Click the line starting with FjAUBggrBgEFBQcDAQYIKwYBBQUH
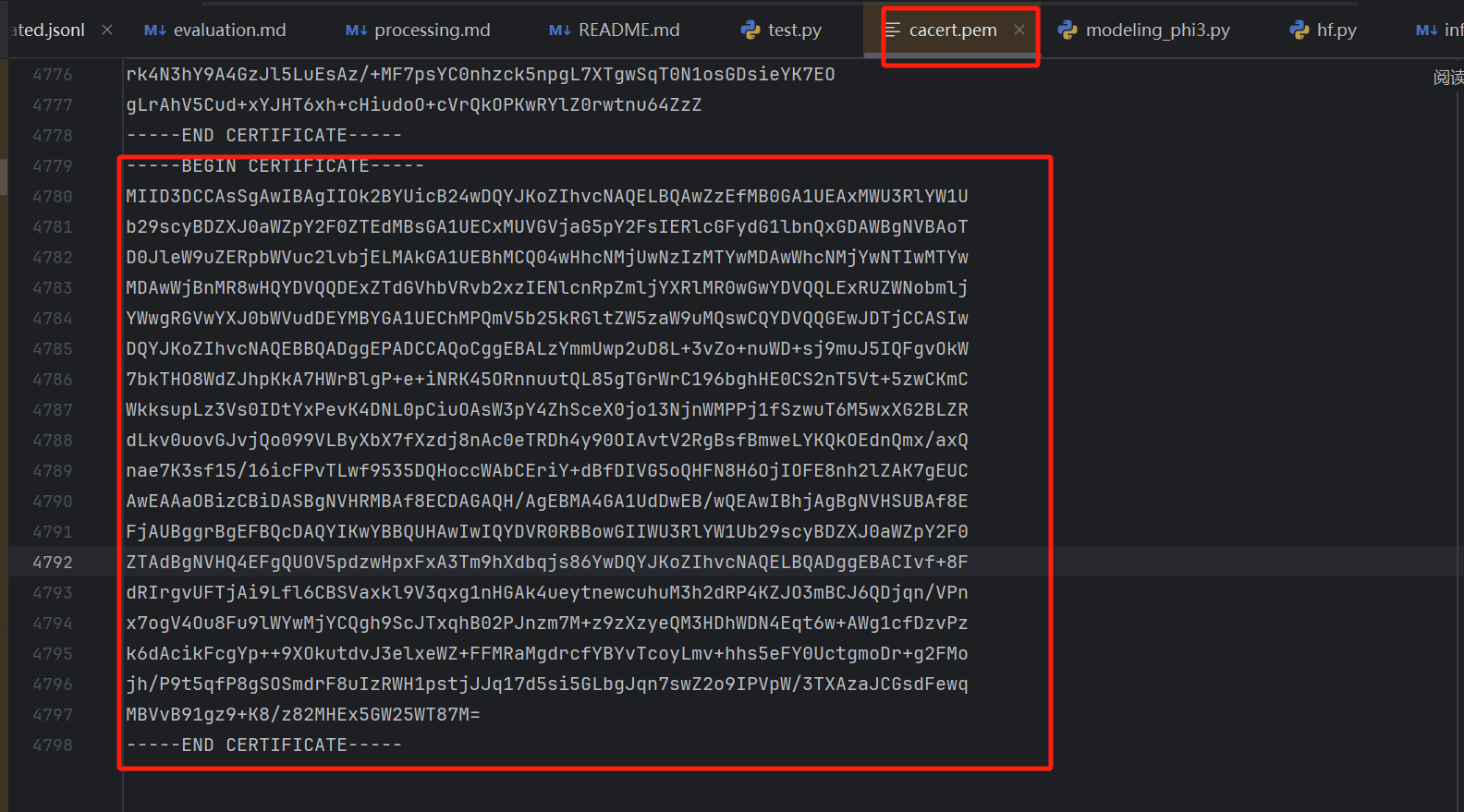The width and height of the screenshot is (1464, 812). 547,531
